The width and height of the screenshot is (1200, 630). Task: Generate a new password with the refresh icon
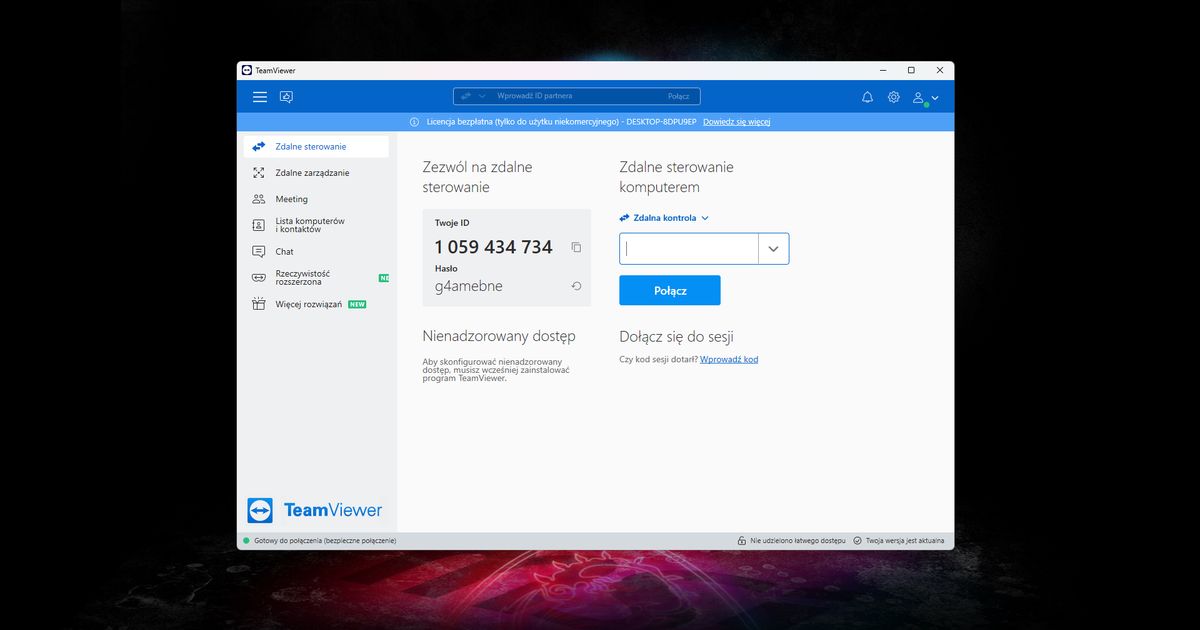(x=576, y=285)
